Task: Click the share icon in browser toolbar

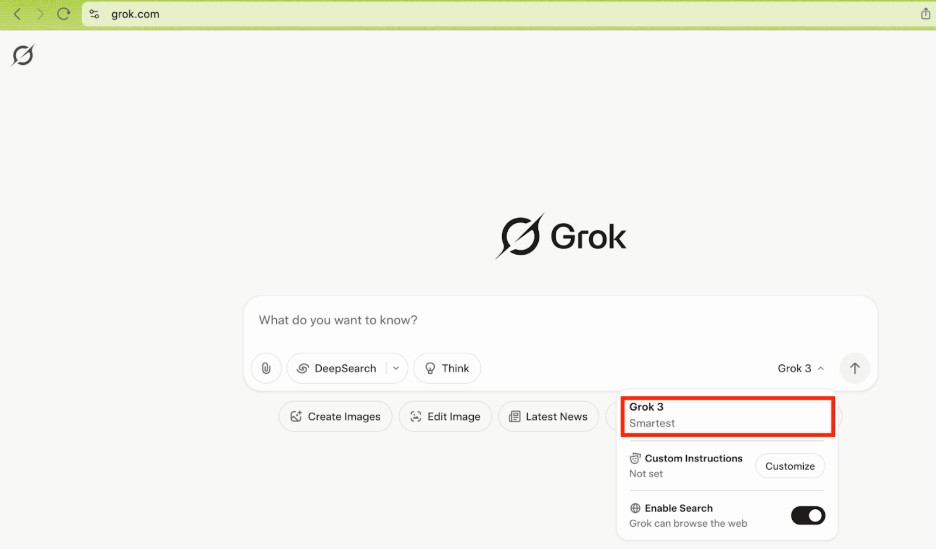Action: tap(925, 14)
